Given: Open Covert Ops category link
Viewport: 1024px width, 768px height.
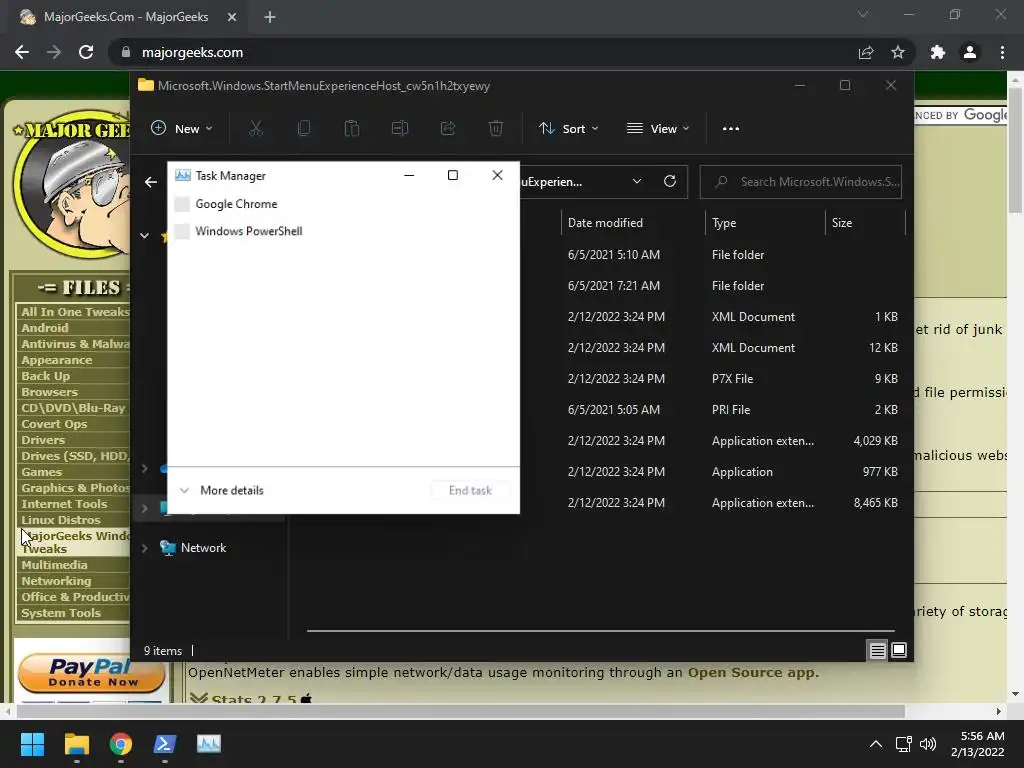Looking at the screenshot, I should pos(54,424).
